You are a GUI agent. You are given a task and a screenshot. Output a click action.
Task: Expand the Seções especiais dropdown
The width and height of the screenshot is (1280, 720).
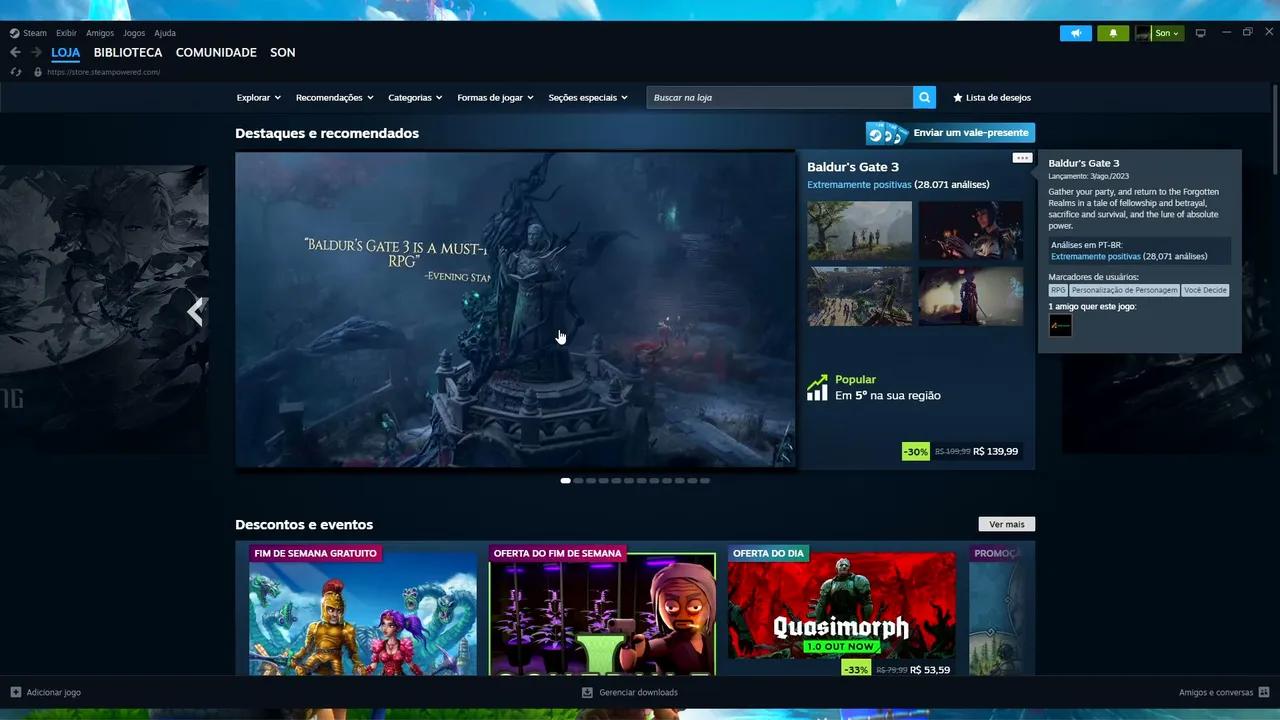tap(588, 97)
